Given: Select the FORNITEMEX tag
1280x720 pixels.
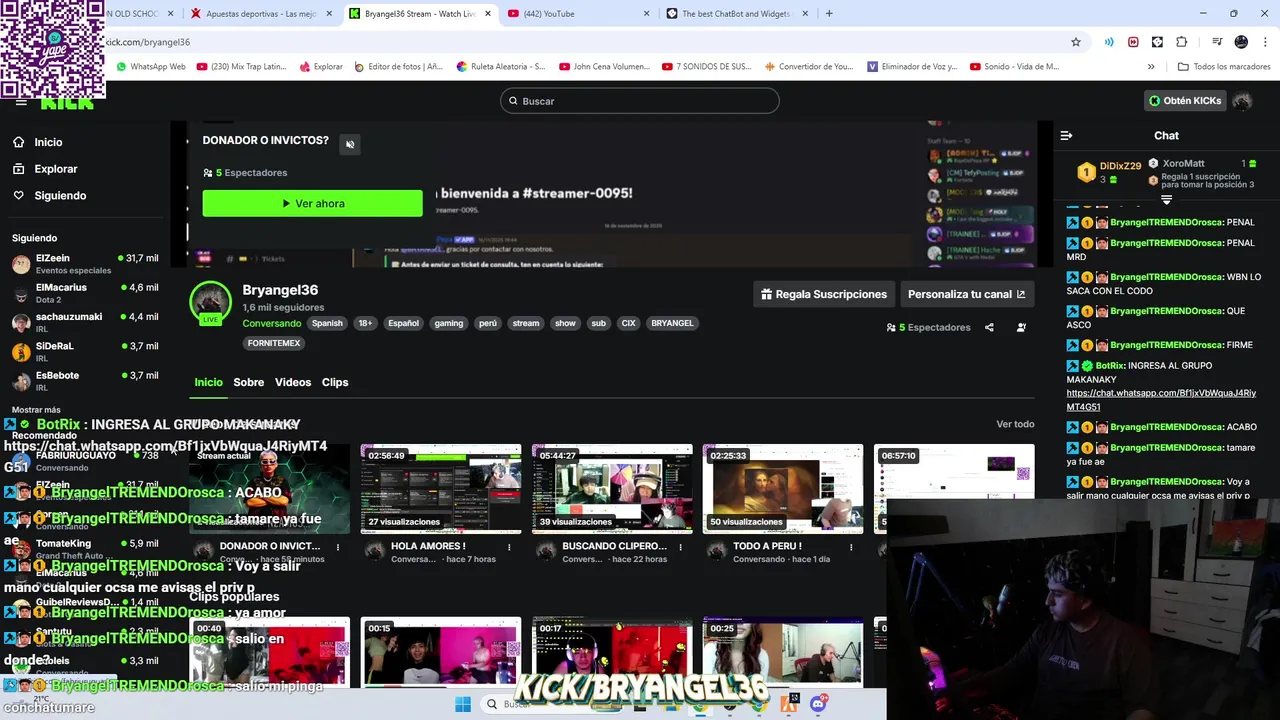Looking at the screenshot, I should (274, 343).
